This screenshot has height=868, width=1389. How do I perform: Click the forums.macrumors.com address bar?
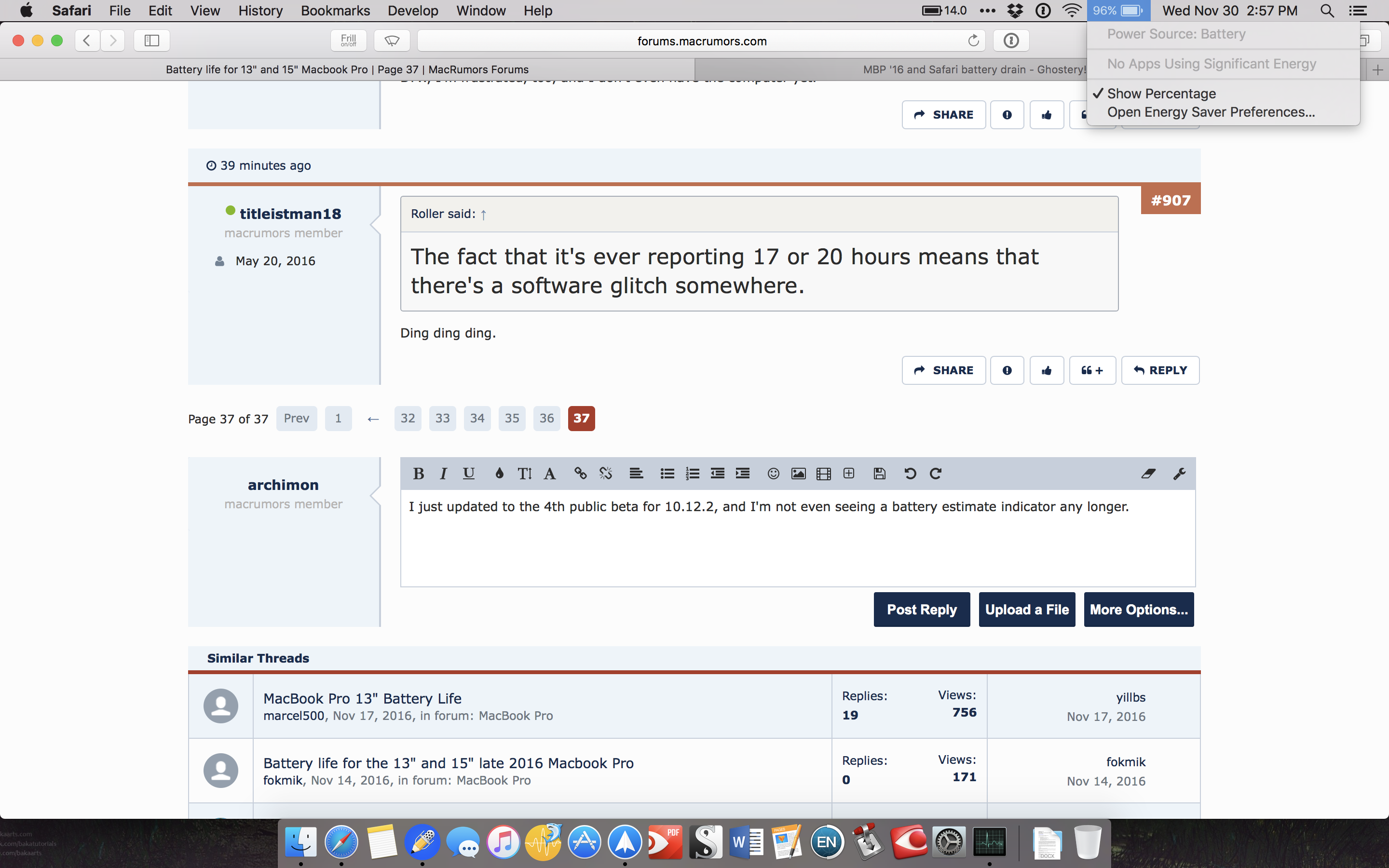pos(701,41)
